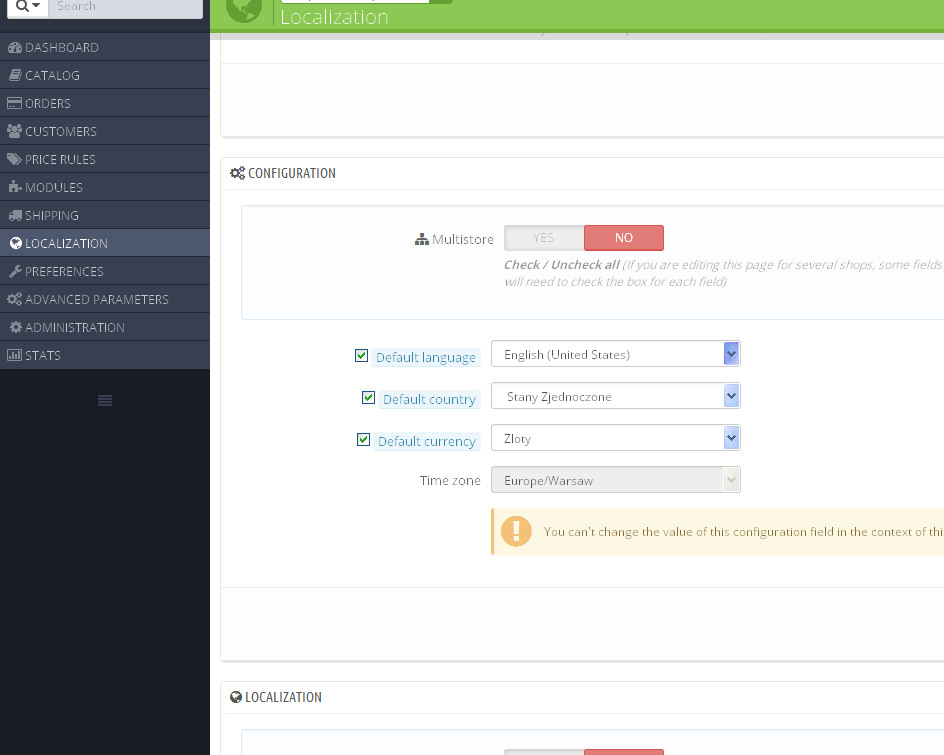Image resolution: width=944 pixels, height=755 pixels.
Task: Click the Catalog book icon
Action: click(15, 75)
